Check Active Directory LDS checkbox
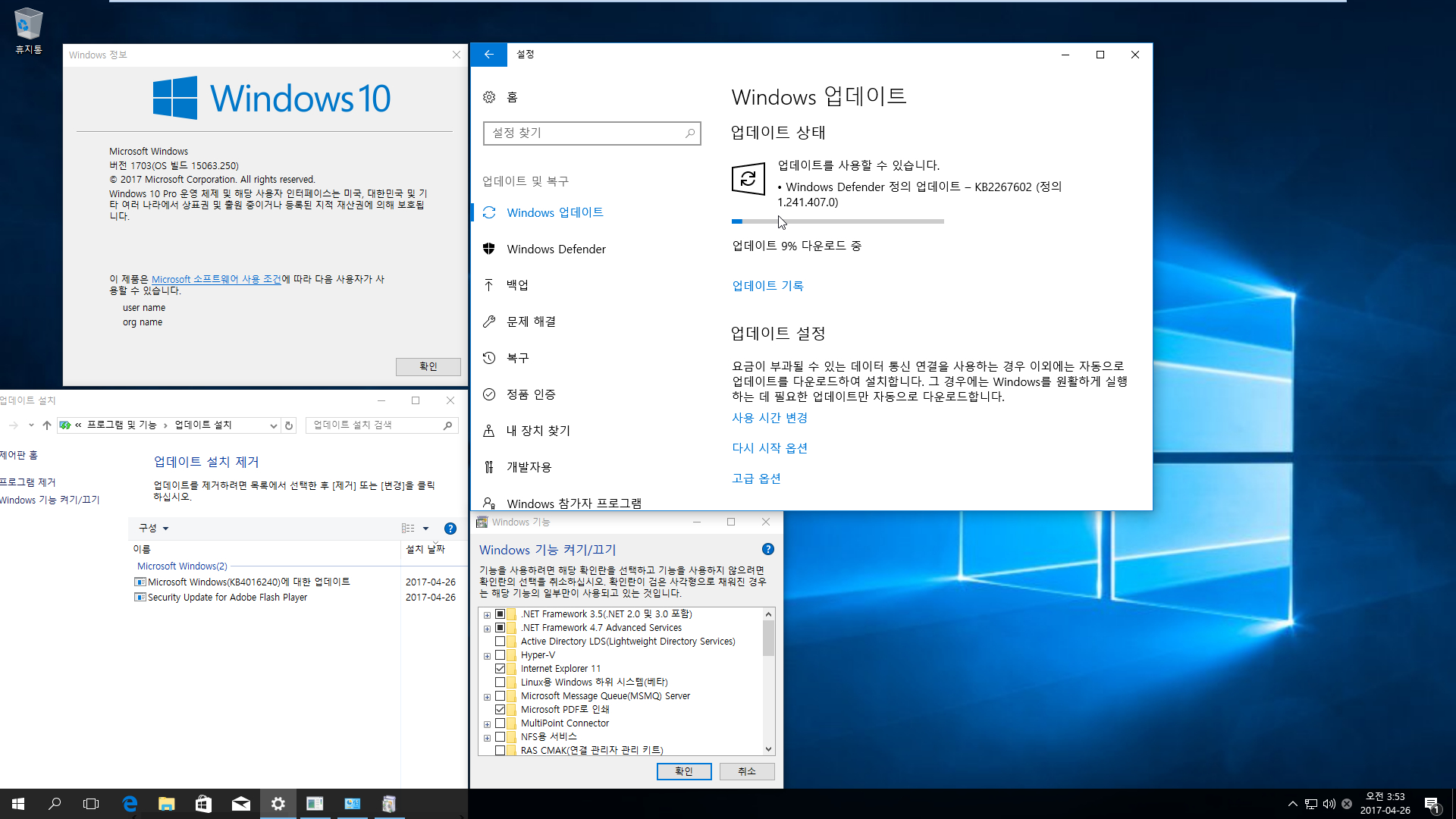Image resolution: width=1456 pixels, height=819 pixels. click(500, 642)
